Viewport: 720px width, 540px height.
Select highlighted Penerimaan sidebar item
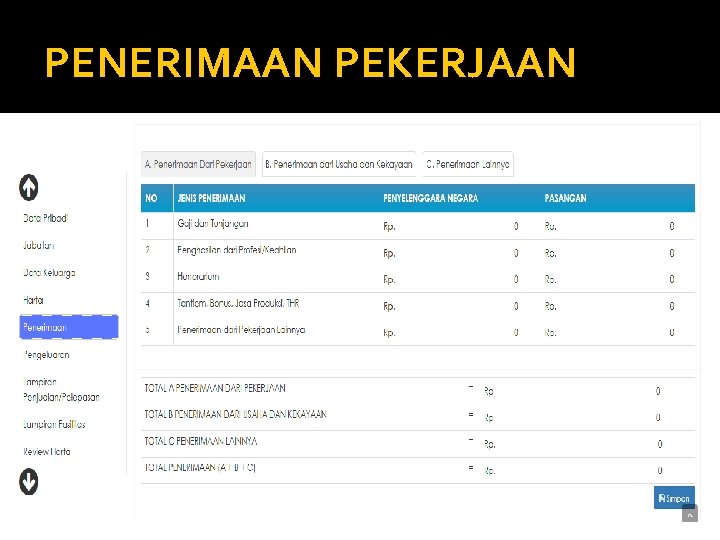tap(69, 327)
